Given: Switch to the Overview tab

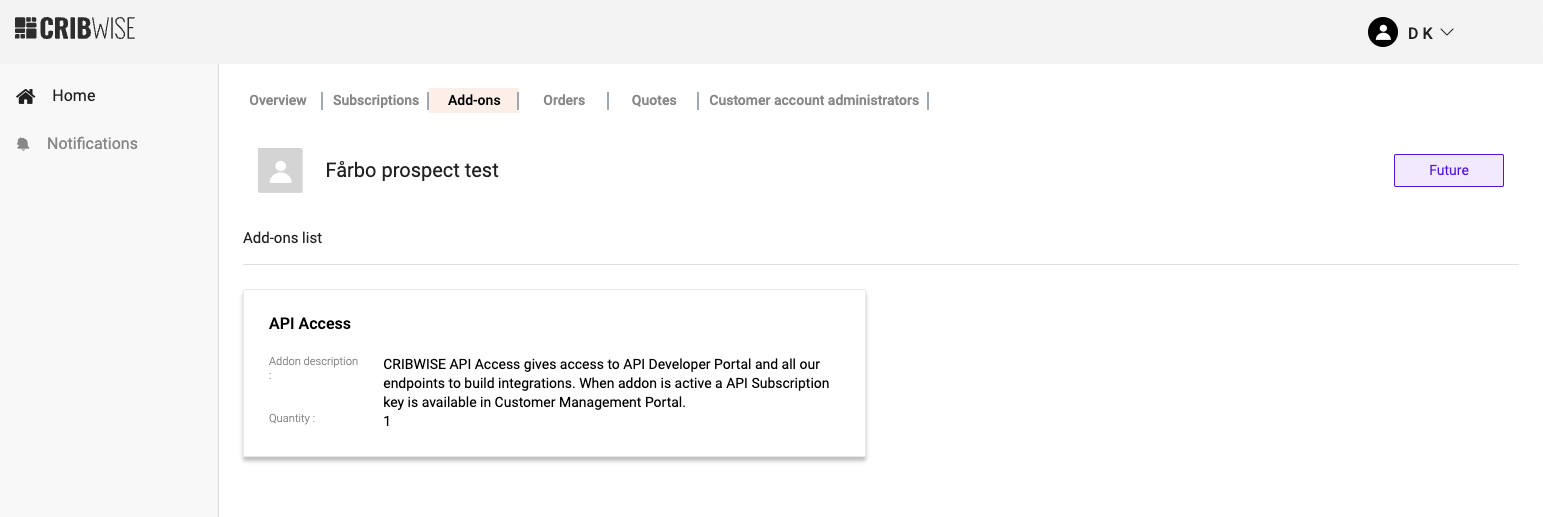Looking at the screenshot, I should click(278, 100).
